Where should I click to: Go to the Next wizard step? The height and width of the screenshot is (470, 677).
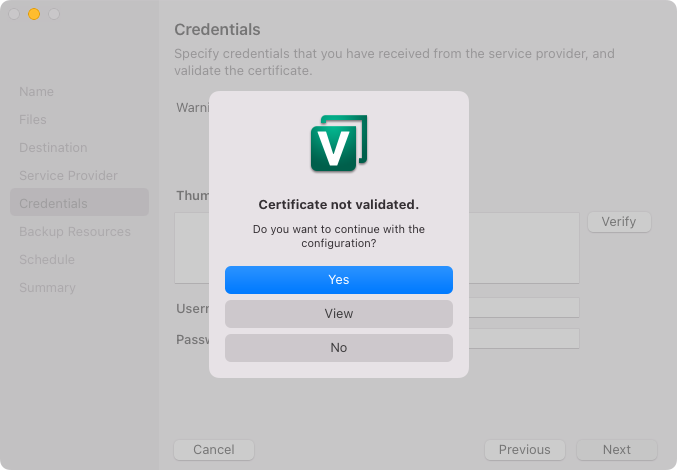pyautogui.click(x=616, y=449)
